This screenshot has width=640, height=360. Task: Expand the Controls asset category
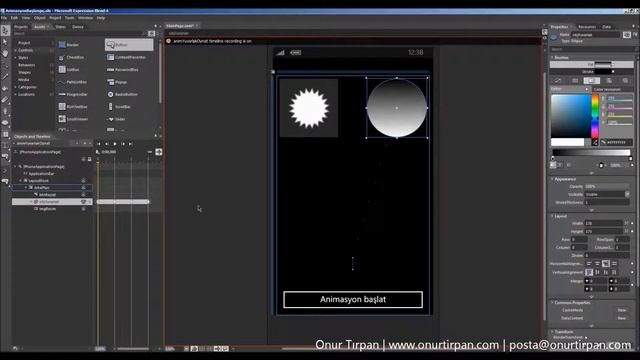[16, 50]
